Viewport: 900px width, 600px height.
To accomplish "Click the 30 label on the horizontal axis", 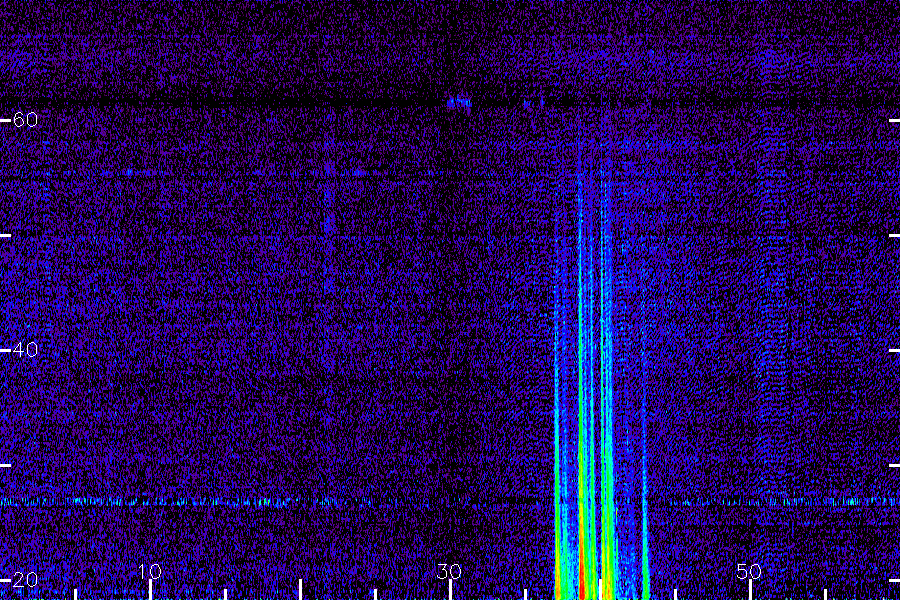I will tap(449, 571).
